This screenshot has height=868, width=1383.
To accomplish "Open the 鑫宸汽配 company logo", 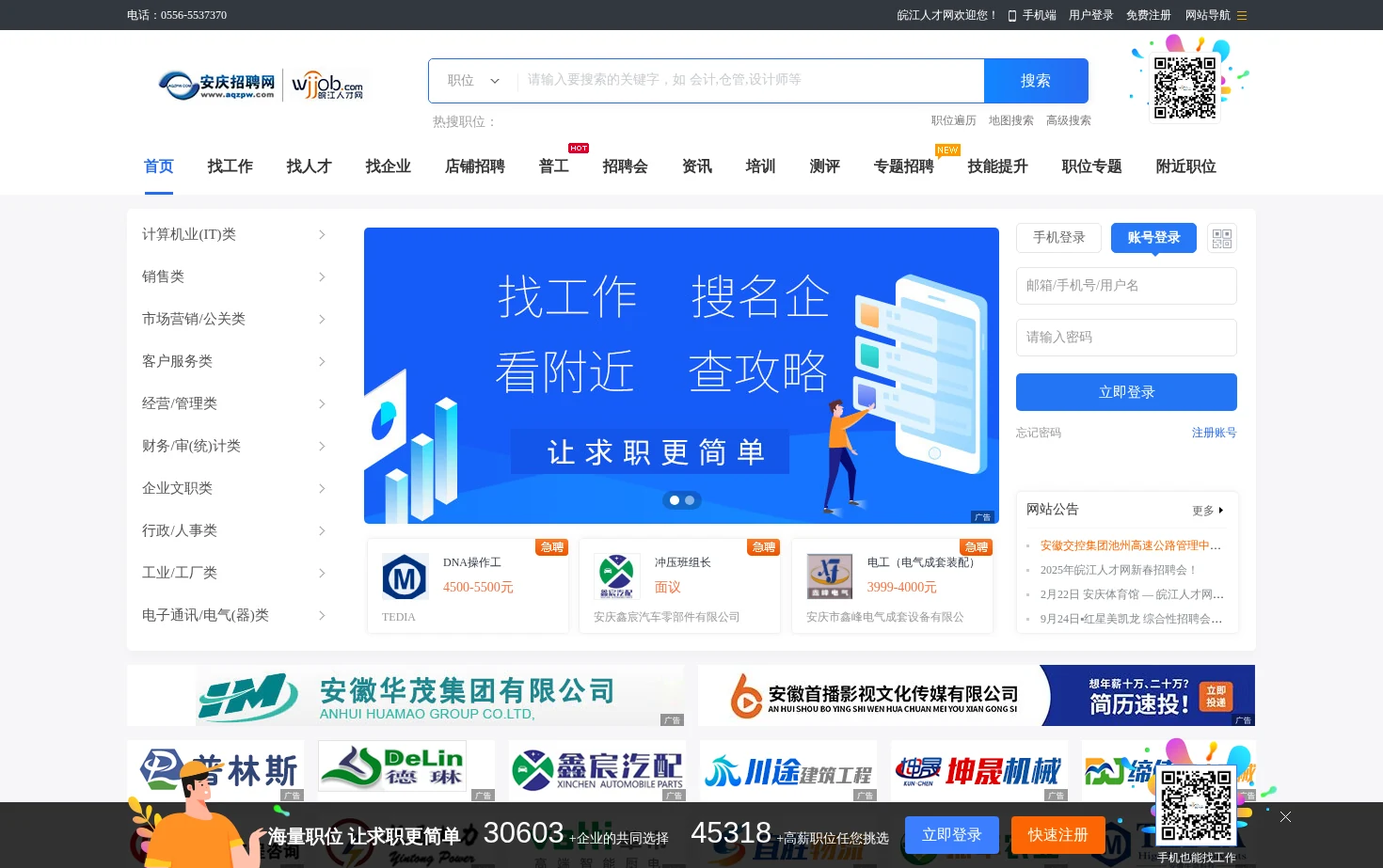I will (597, 771).
